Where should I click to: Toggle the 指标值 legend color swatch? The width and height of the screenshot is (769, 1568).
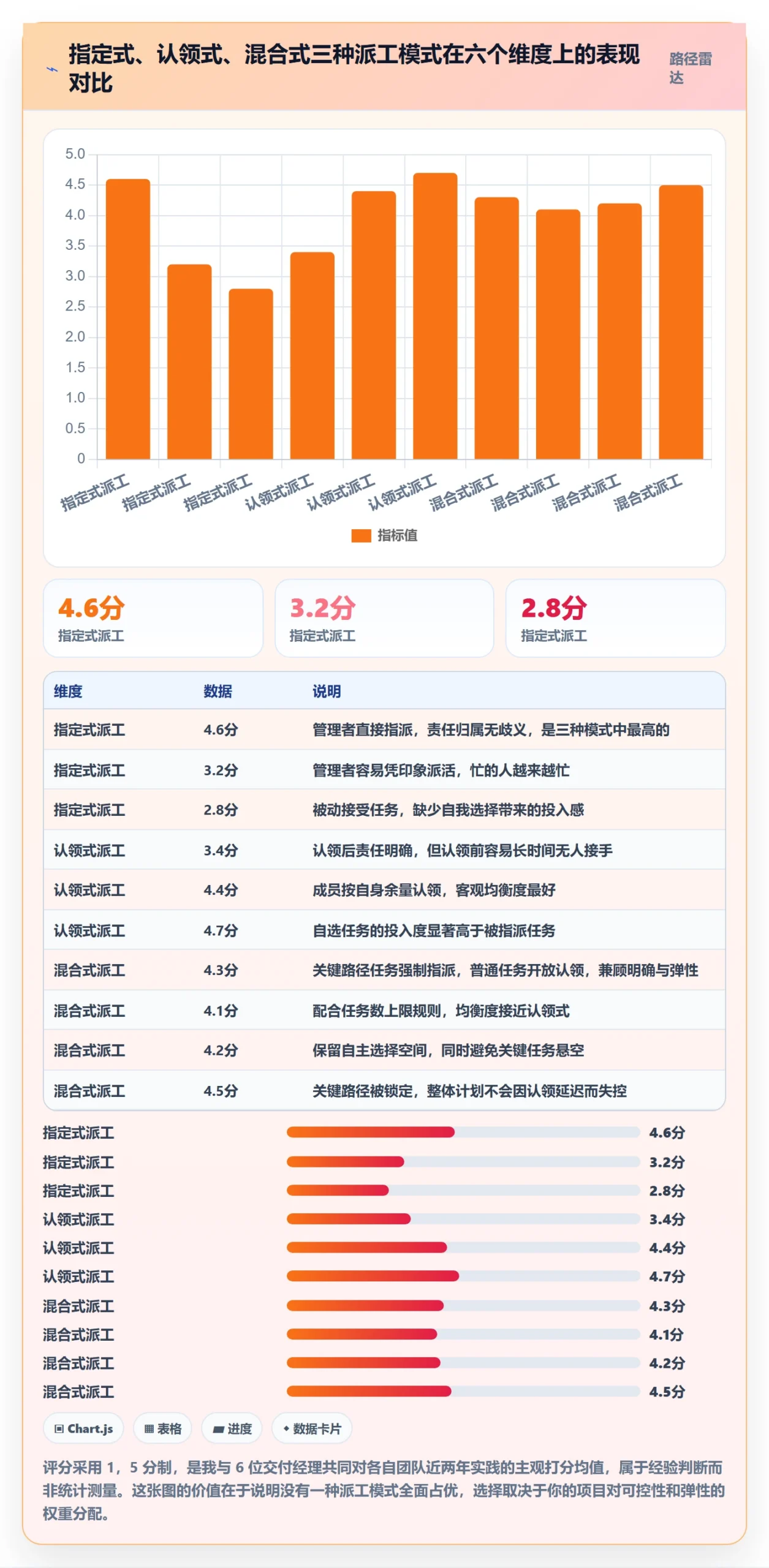[x=361, y=535]
